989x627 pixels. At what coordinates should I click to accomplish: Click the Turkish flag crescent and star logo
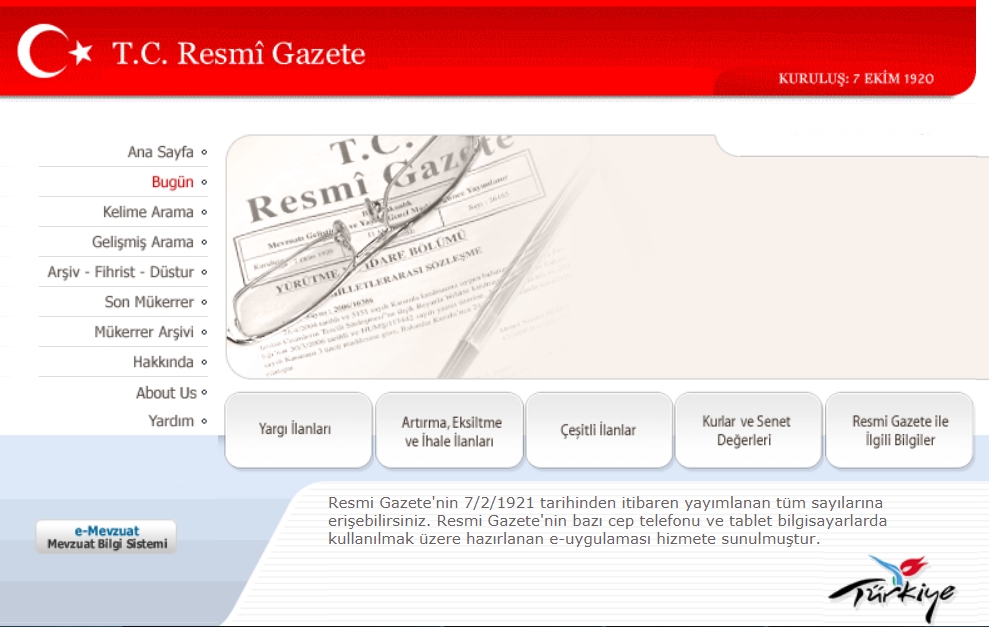[55, 51]
